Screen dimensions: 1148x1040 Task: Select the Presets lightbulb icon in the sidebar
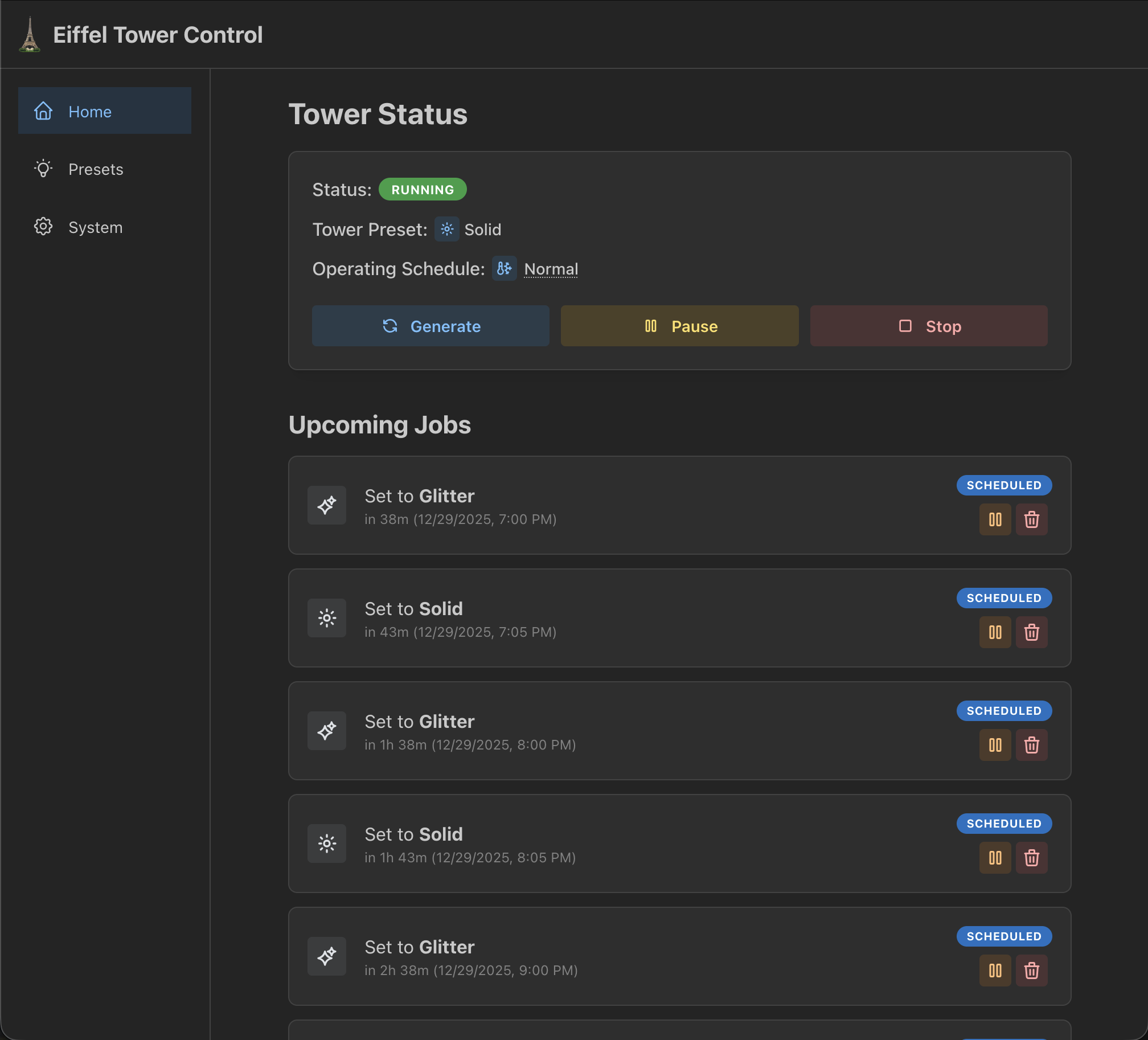tap(43, 169)
